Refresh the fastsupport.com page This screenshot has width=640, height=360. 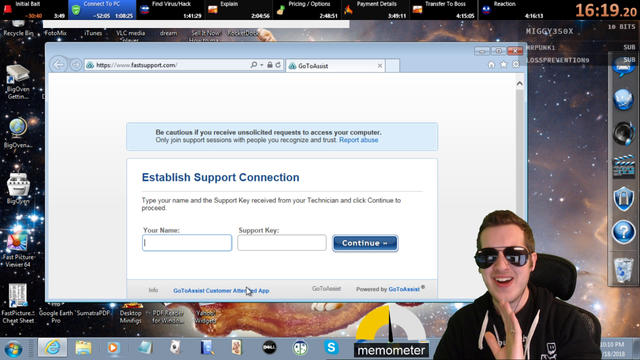pos(278,65)
